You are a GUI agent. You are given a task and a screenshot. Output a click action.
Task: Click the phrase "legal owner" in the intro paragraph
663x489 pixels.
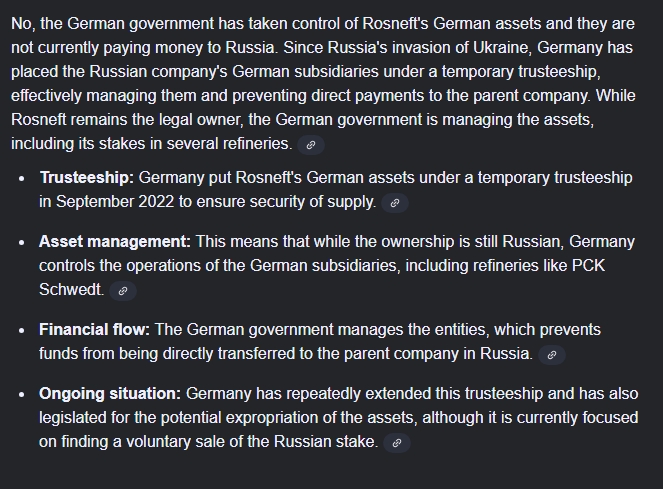183,120
